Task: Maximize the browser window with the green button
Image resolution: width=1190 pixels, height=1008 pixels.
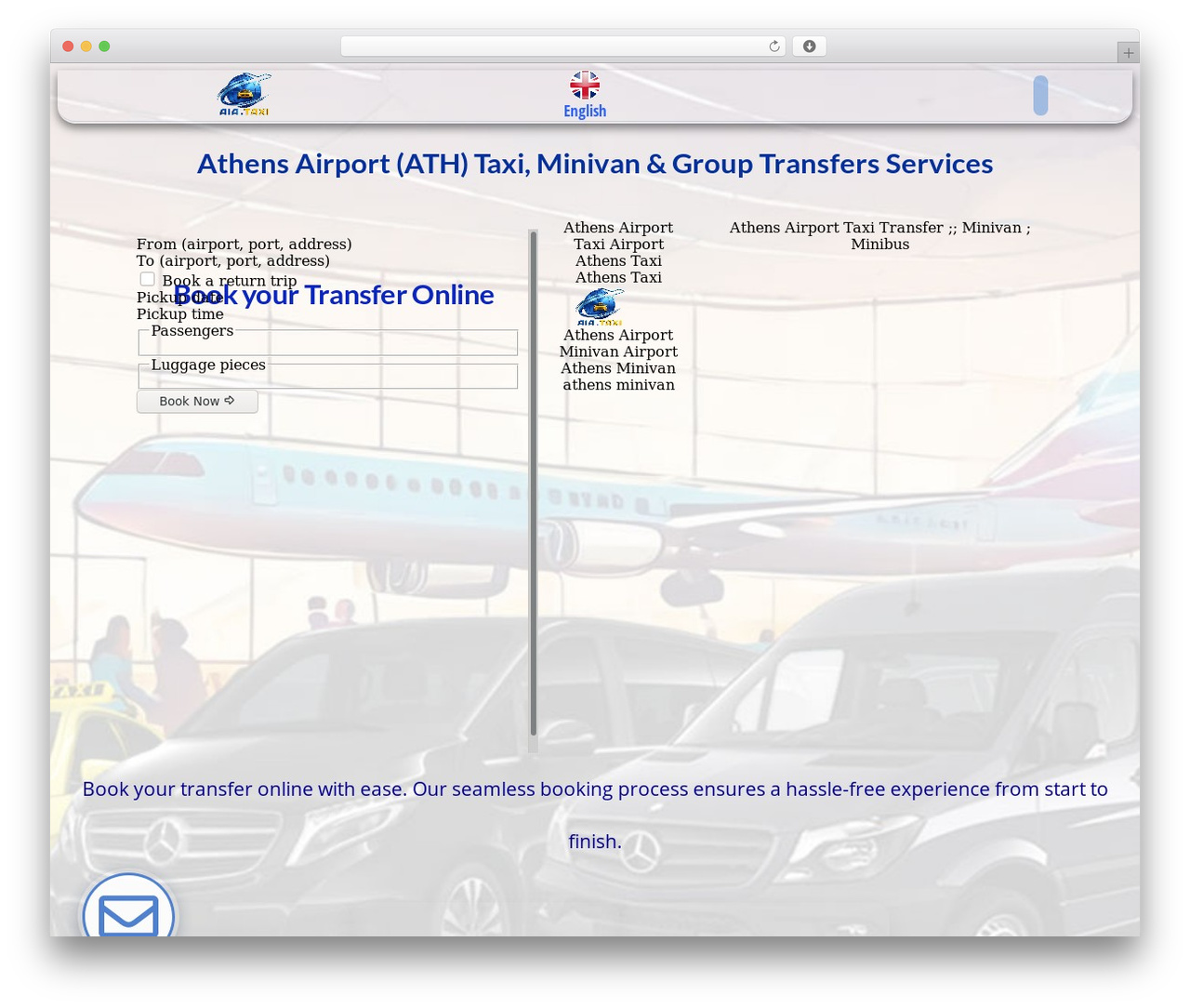Action: point(104,46)
